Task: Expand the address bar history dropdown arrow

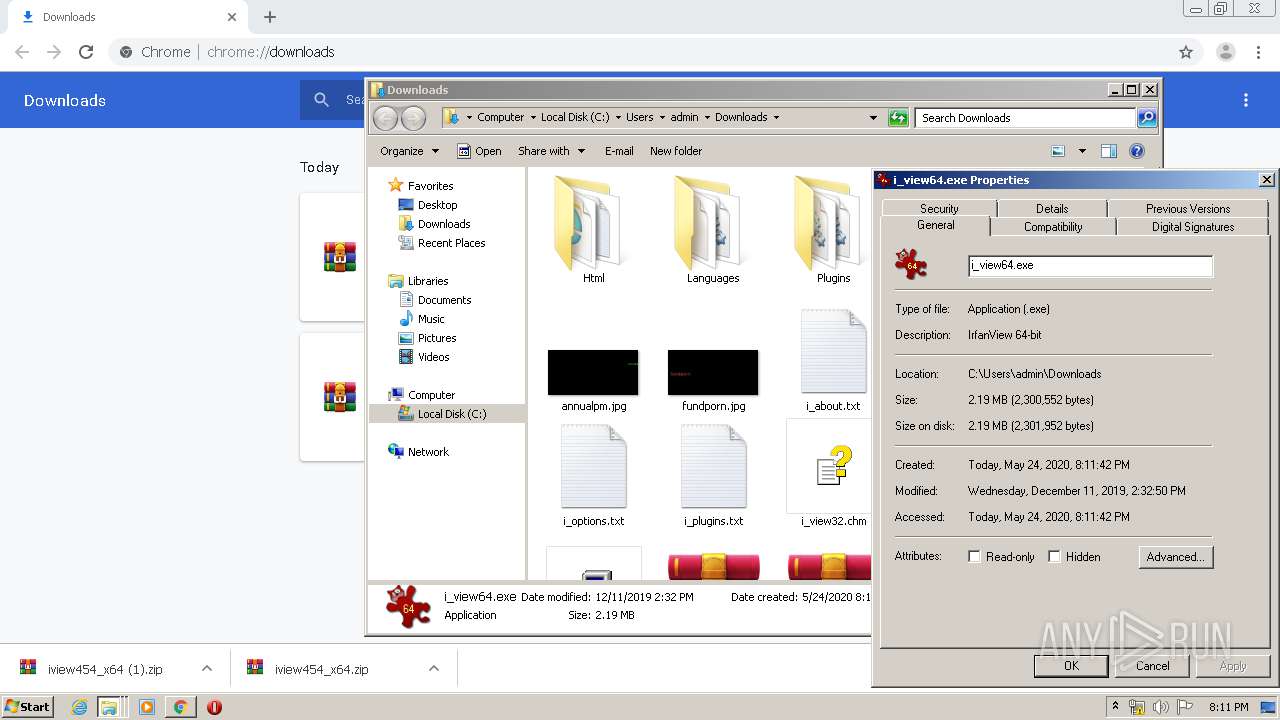Action: [873, 118]
